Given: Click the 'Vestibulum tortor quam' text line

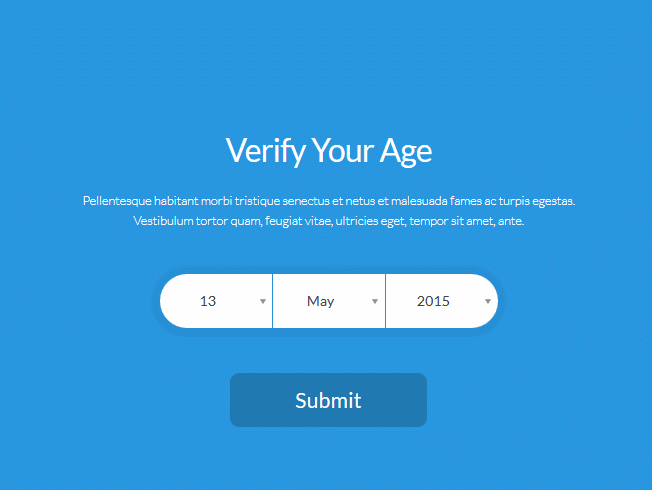Looking at the screenshot, I should pos(328,221).
